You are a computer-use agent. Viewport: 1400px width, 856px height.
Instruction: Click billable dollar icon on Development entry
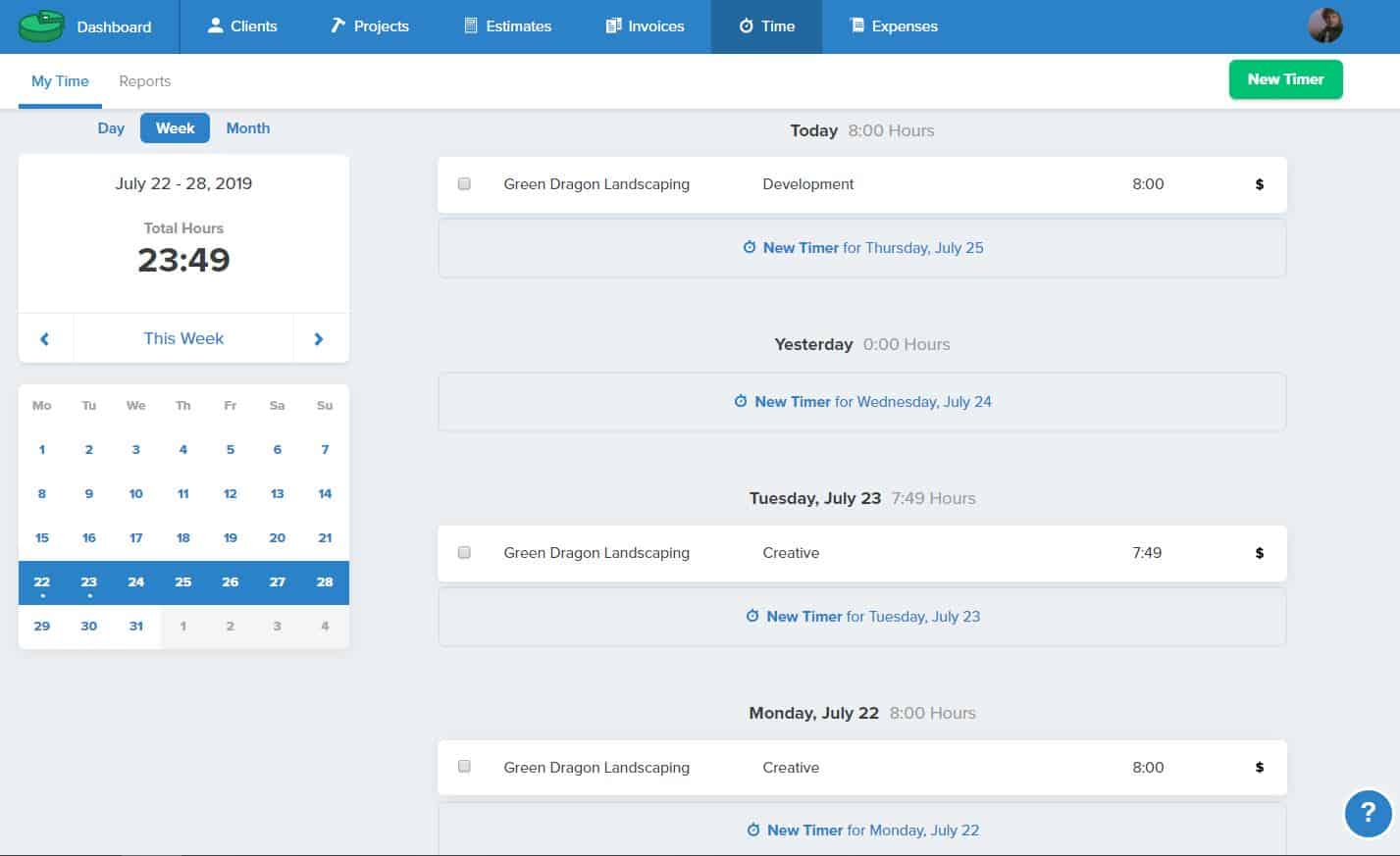pos(1260,184)
